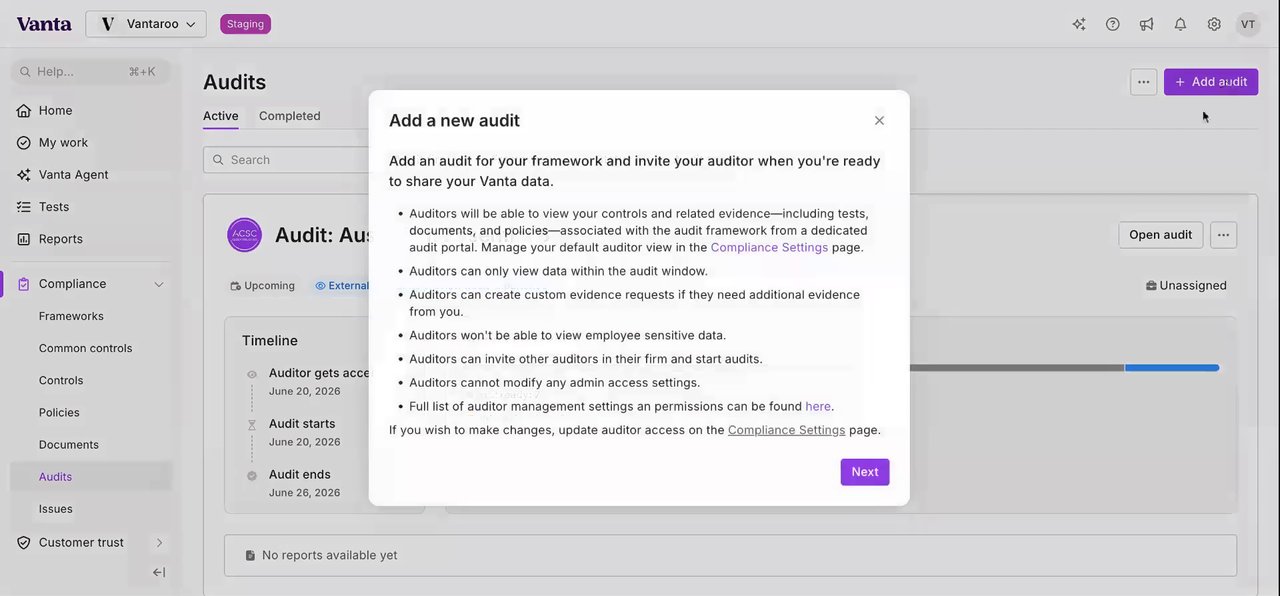Select the Active audits tab
Viewport: 1280px width, 596px height.
point(220,116)
